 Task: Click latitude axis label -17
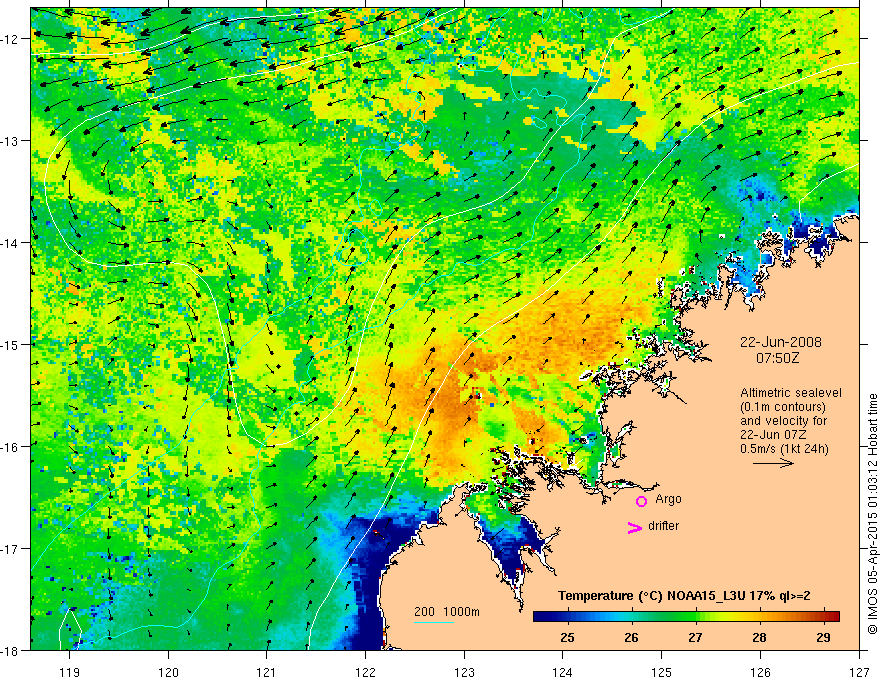[x=11, y=549]
